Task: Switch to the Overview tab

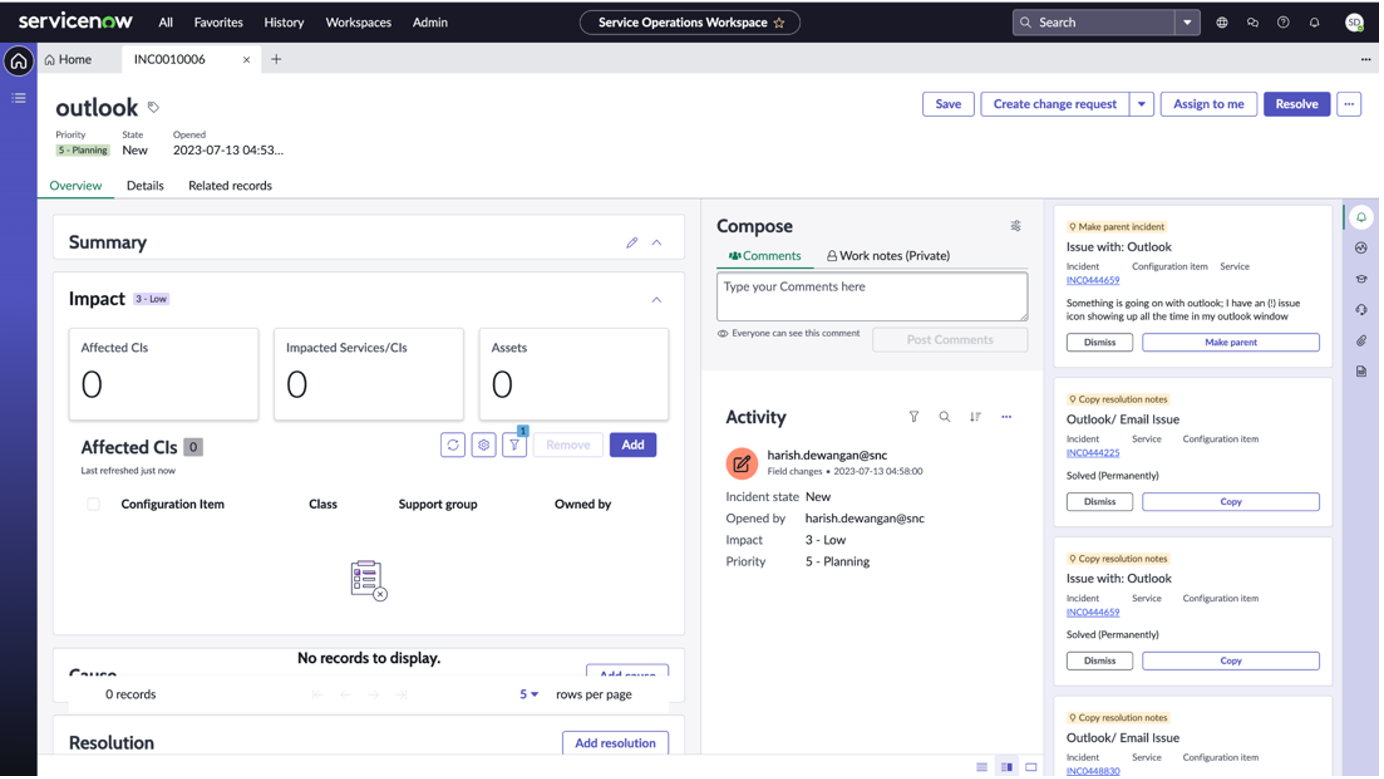Action: point(76,185)
